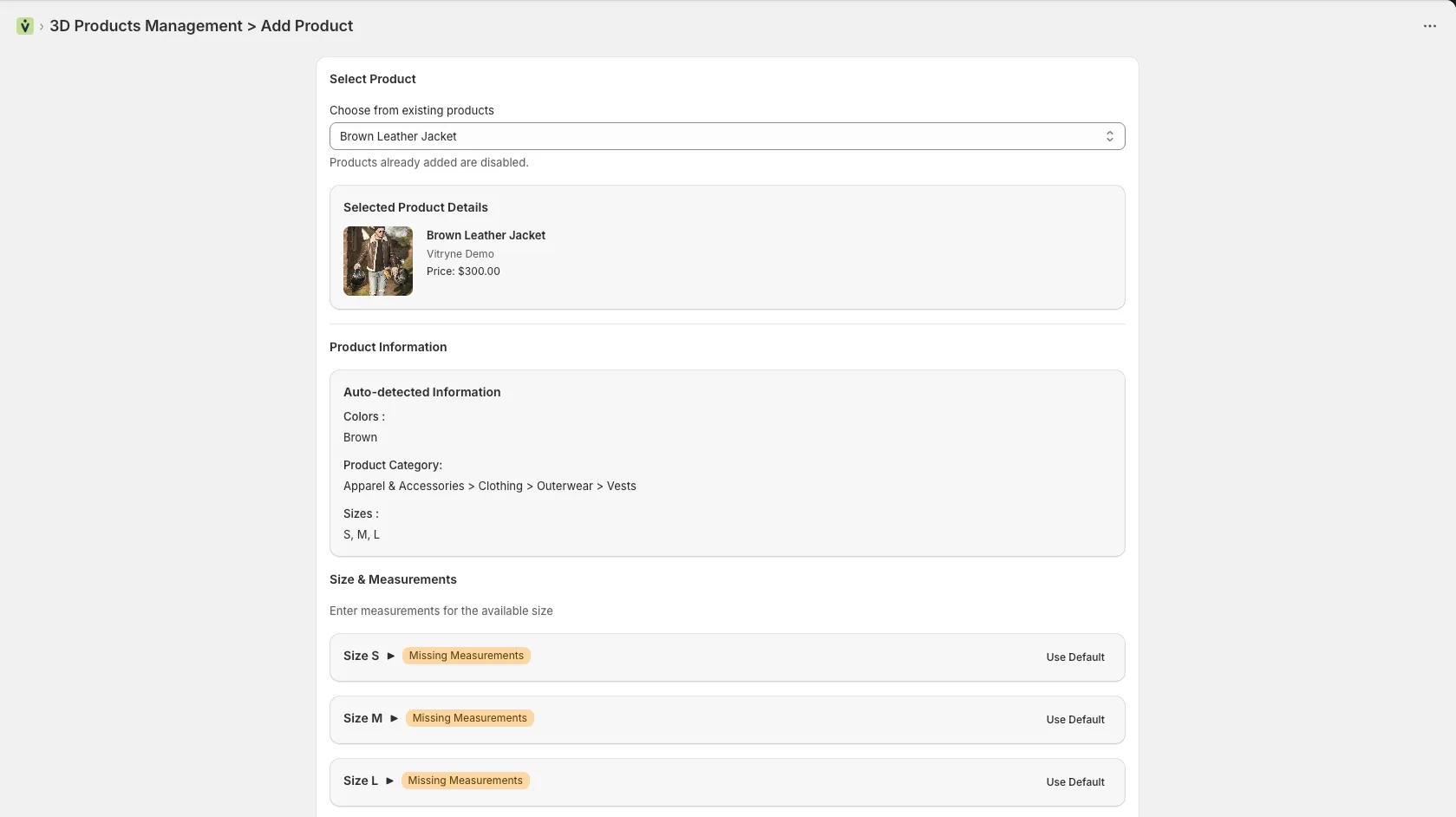The width and height of the screenshot is (1456, 817).
Task: Click the Brown Leather Jacket product thumbnail
Action: 377,261
